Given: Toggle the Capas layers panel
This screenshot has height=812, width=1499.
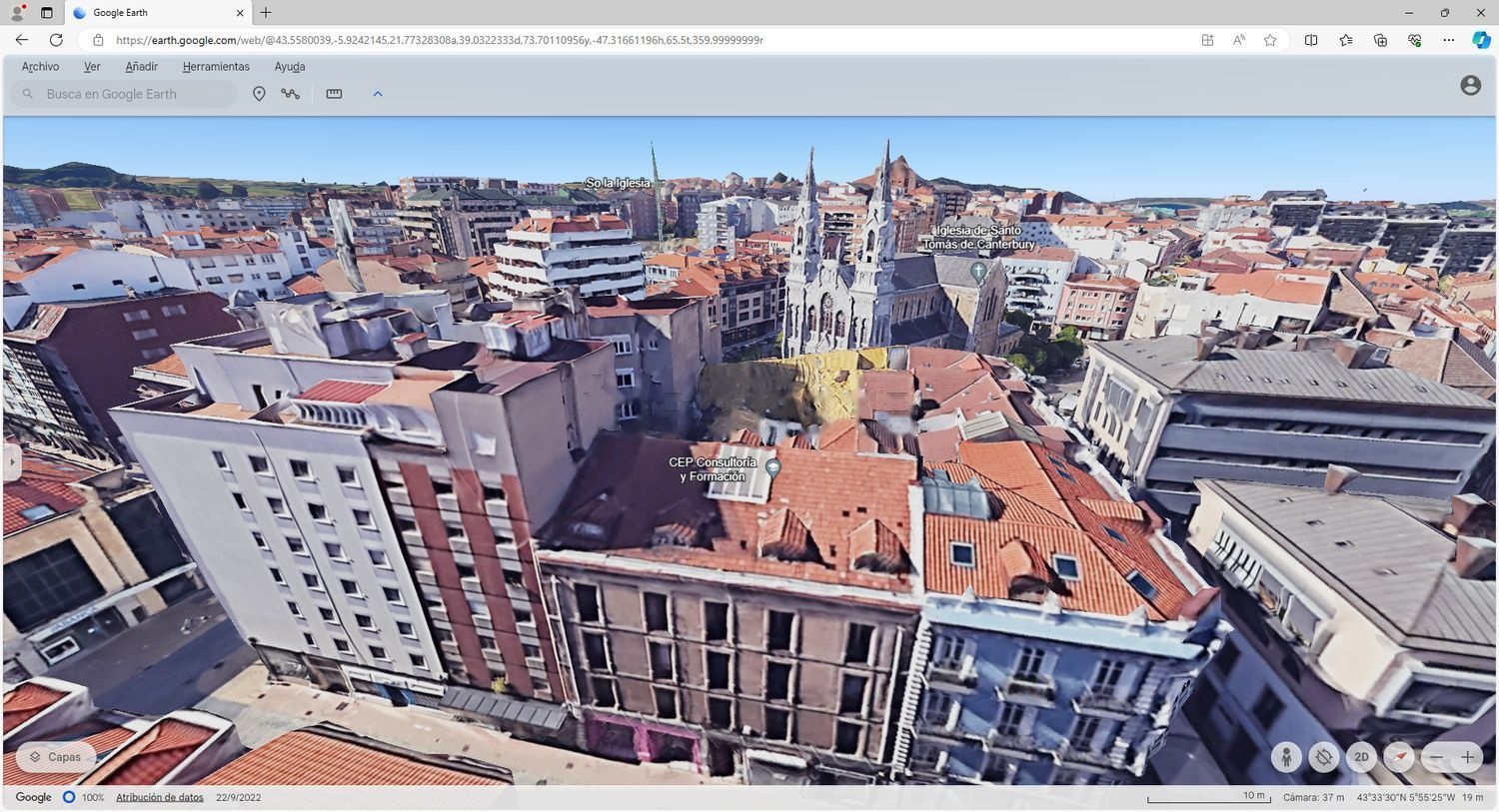Looking at the screenshot, I should click(x=56, y=757).
